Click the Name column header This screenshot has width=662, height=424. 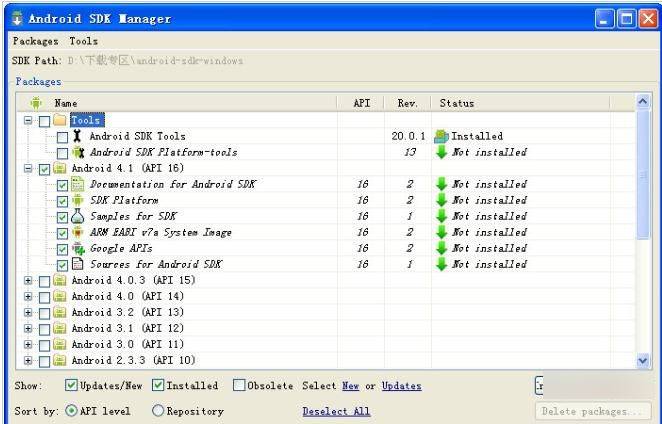[x=177, y=103]
